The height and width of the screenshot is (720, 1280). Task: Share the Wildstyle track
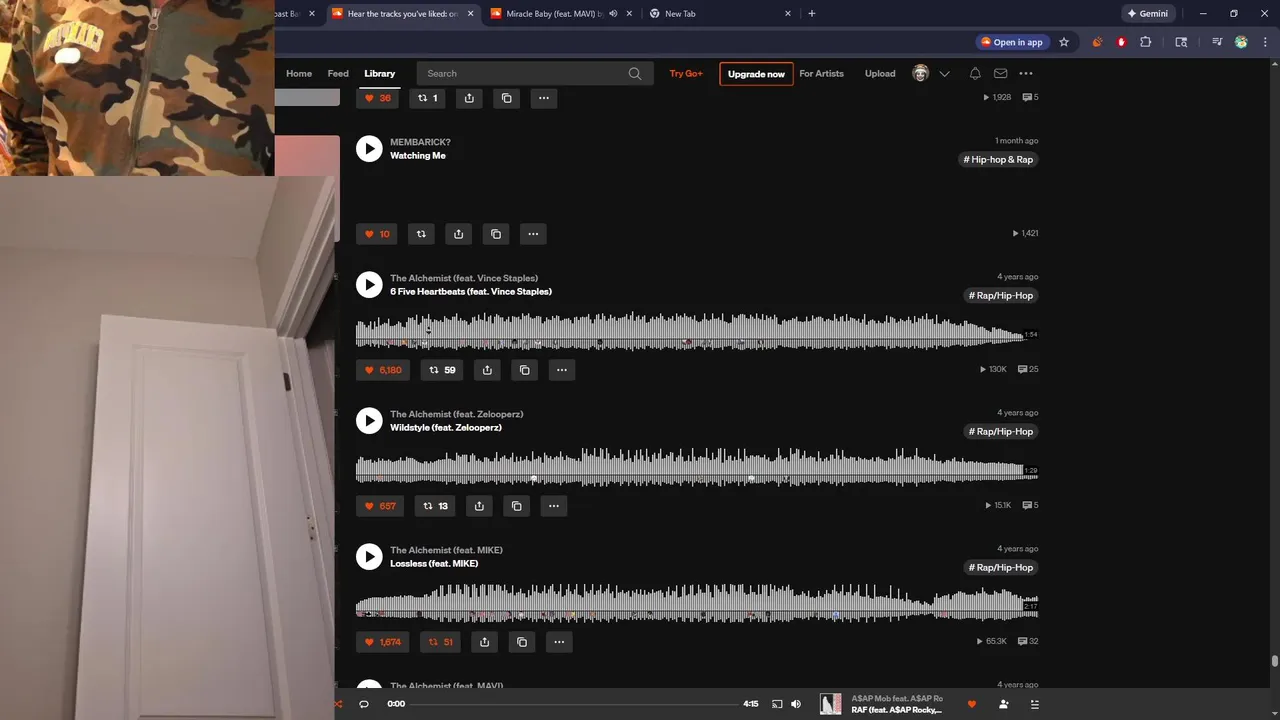[x=479, y=506]
